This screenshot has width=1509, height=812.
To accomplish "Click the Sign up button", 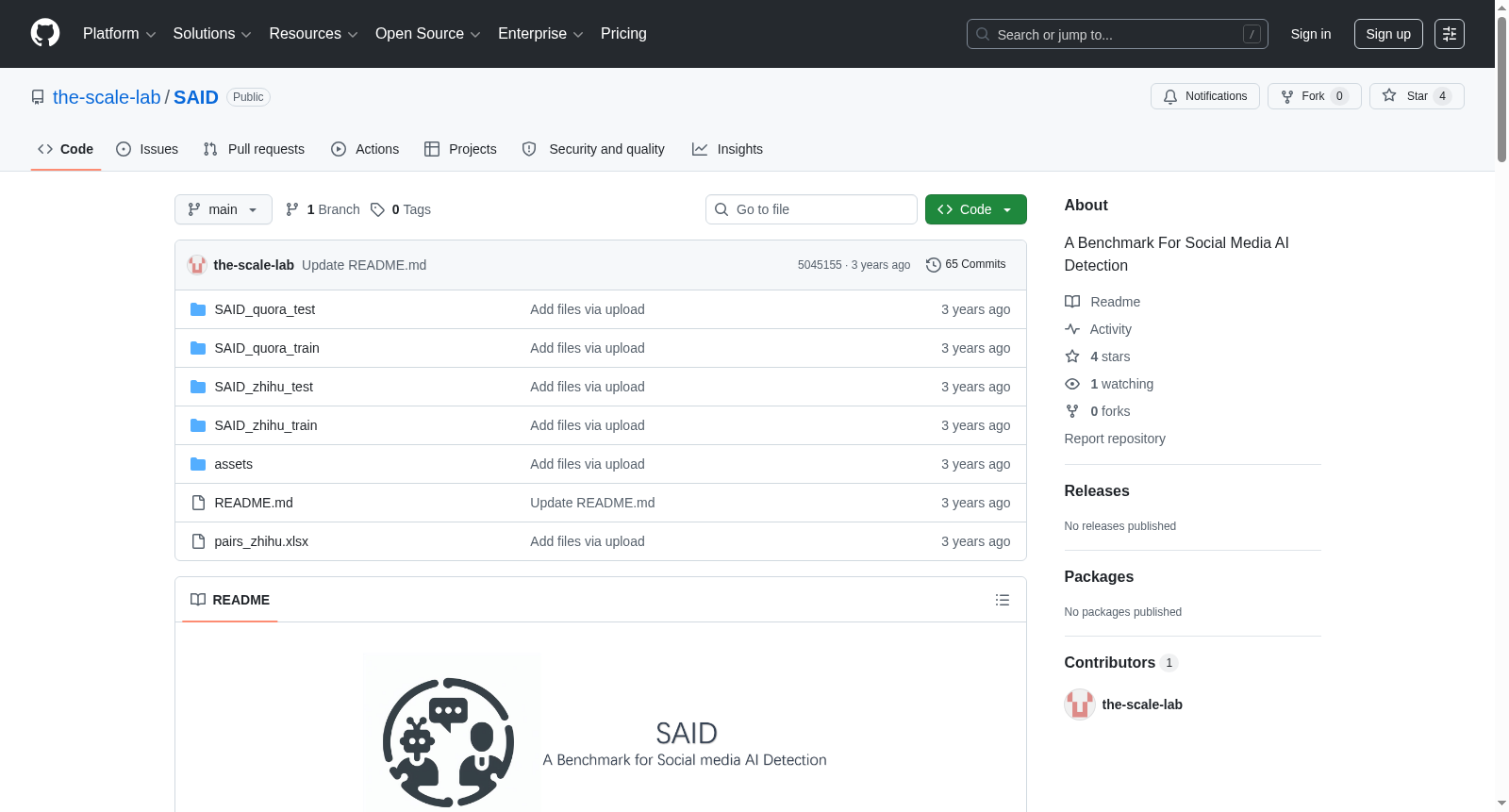I will [x=1388, y=34].
